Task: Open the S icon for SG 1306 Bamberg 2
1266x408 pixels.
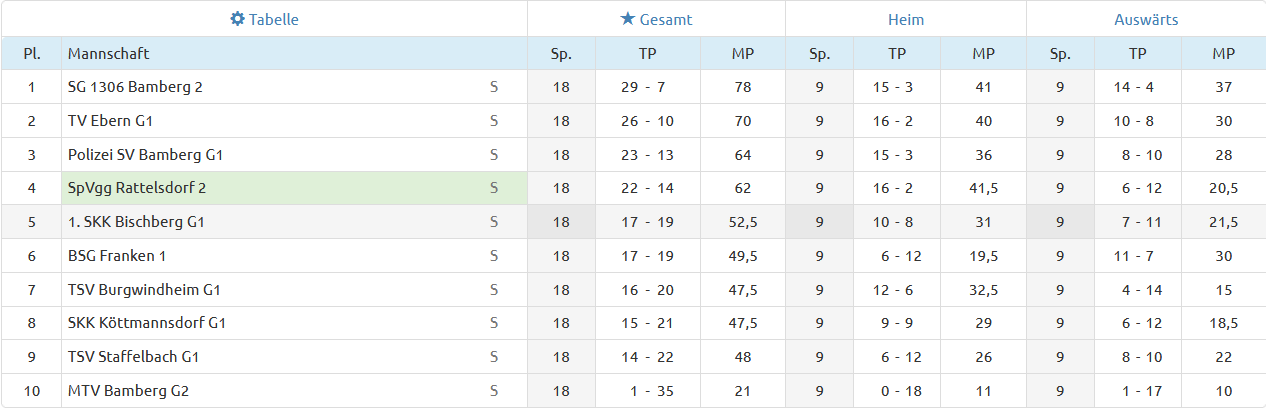Action: pyautogui.click(x=493, y=87)
